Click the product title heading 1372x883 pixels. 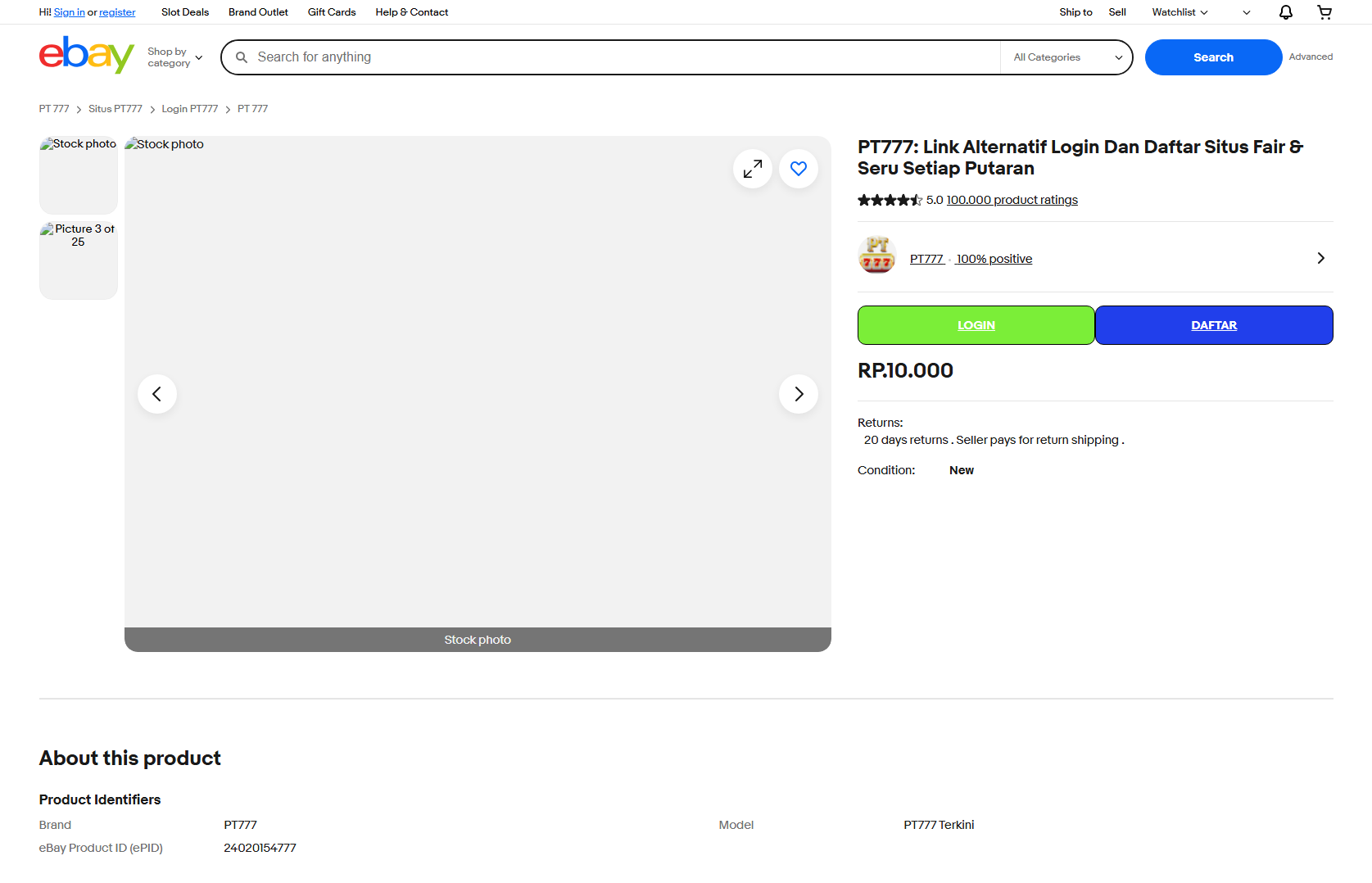click(1080, 157)
